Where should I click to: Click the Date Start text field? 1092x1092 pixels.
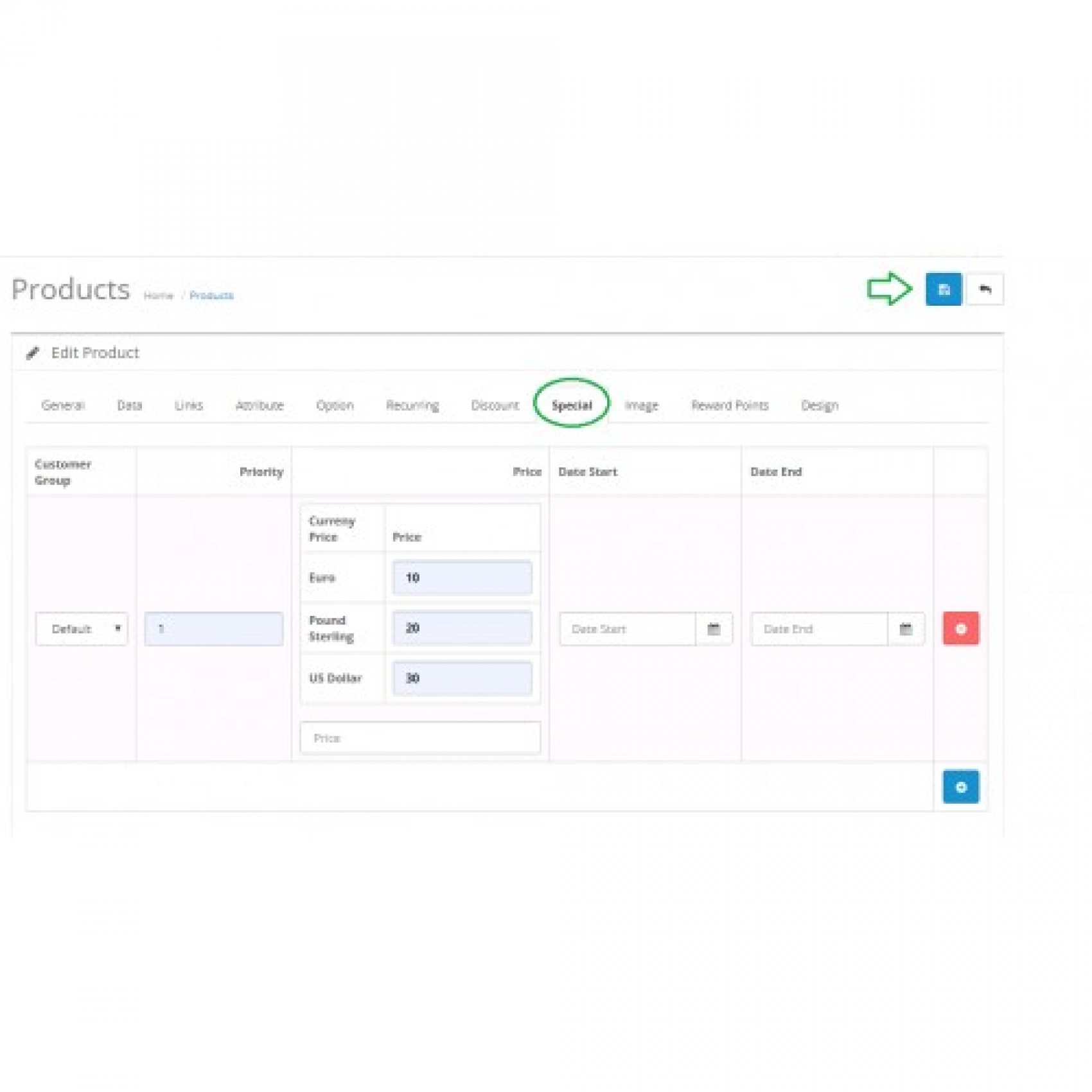(627, 629)
